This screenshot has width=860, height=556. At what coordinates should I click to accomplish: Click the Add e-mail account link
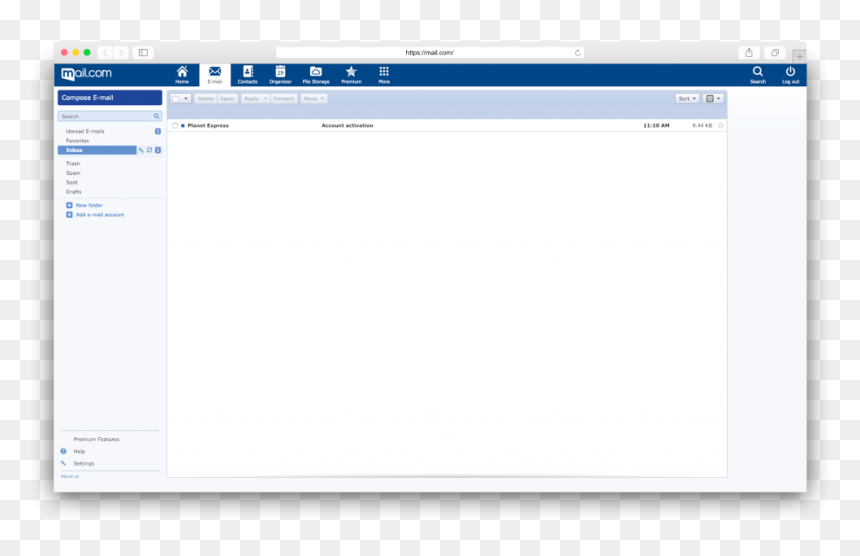coord(100,215)
